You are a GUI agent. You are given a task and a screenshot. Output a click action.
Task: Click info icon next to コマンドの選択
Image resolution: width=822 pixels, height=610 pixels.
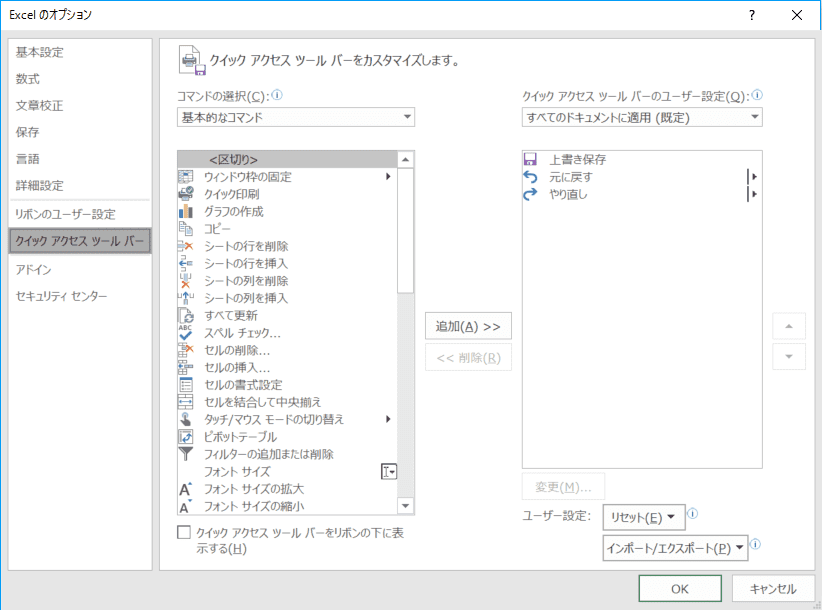pyautogui.click(x=277, y=95)
